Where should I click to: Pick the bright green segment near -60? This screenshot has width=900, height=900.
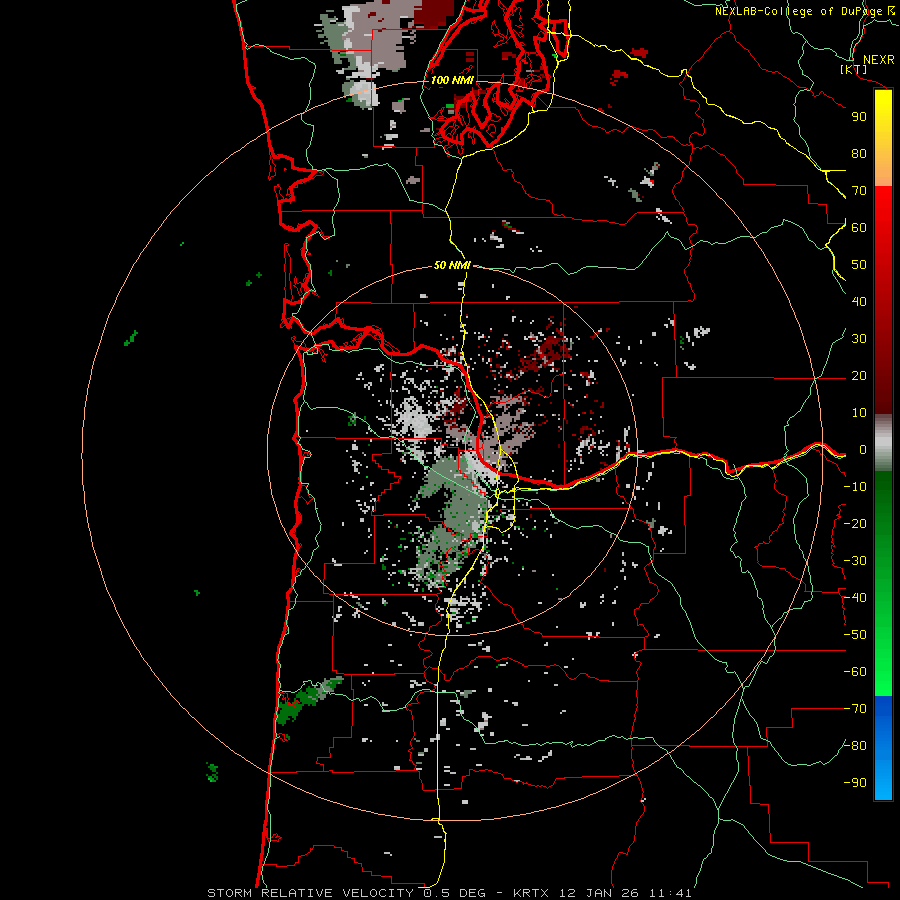(x=883, y=672)
